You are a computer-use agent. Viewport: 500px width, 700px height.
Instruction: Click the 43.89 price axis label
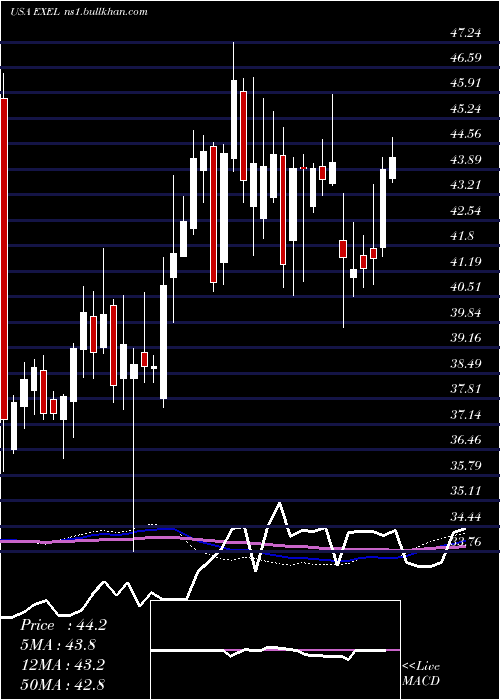466,159
